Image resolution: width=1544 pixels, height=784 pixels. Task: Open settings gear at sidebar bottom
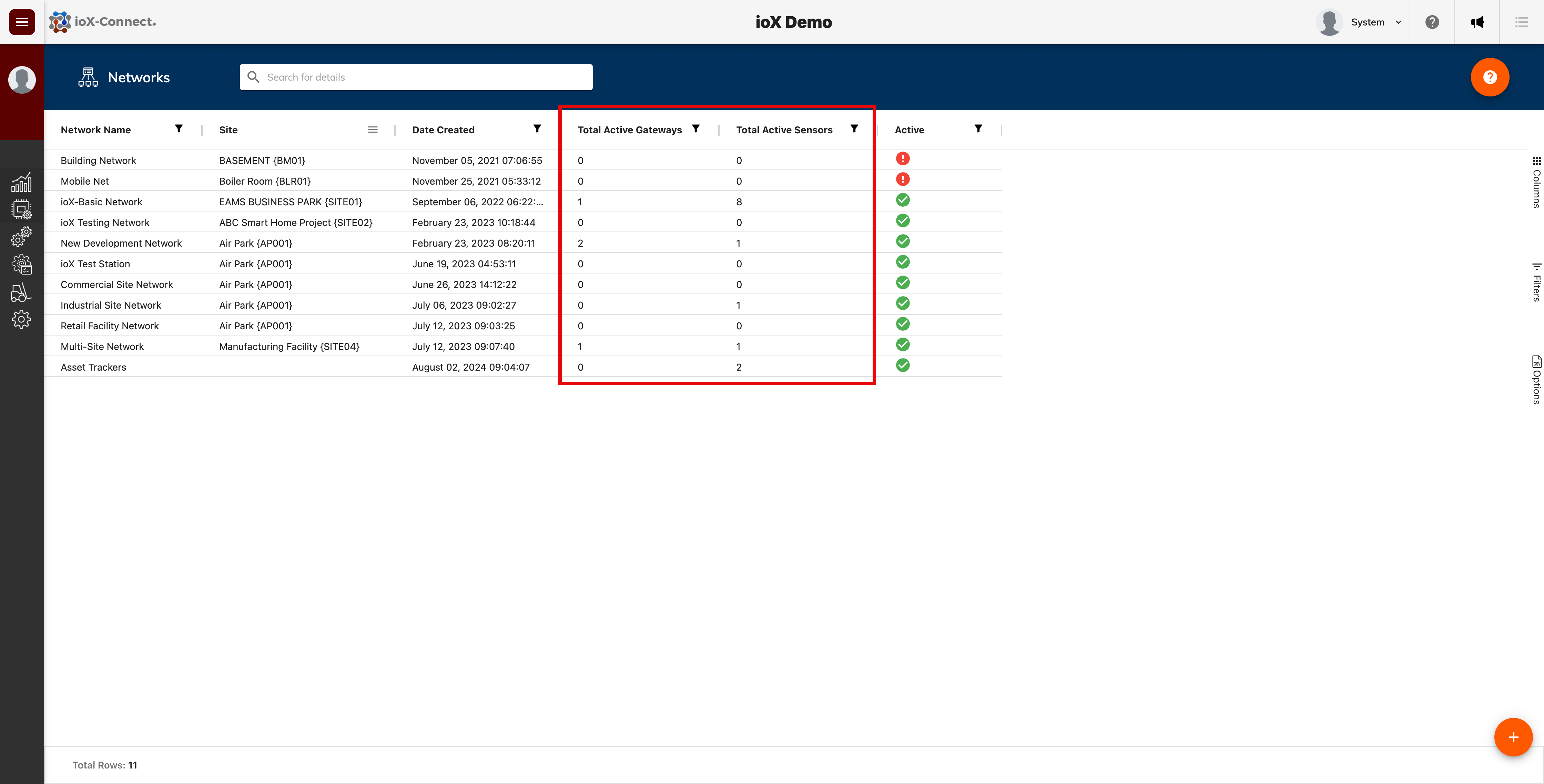click(x=22, y=319)
